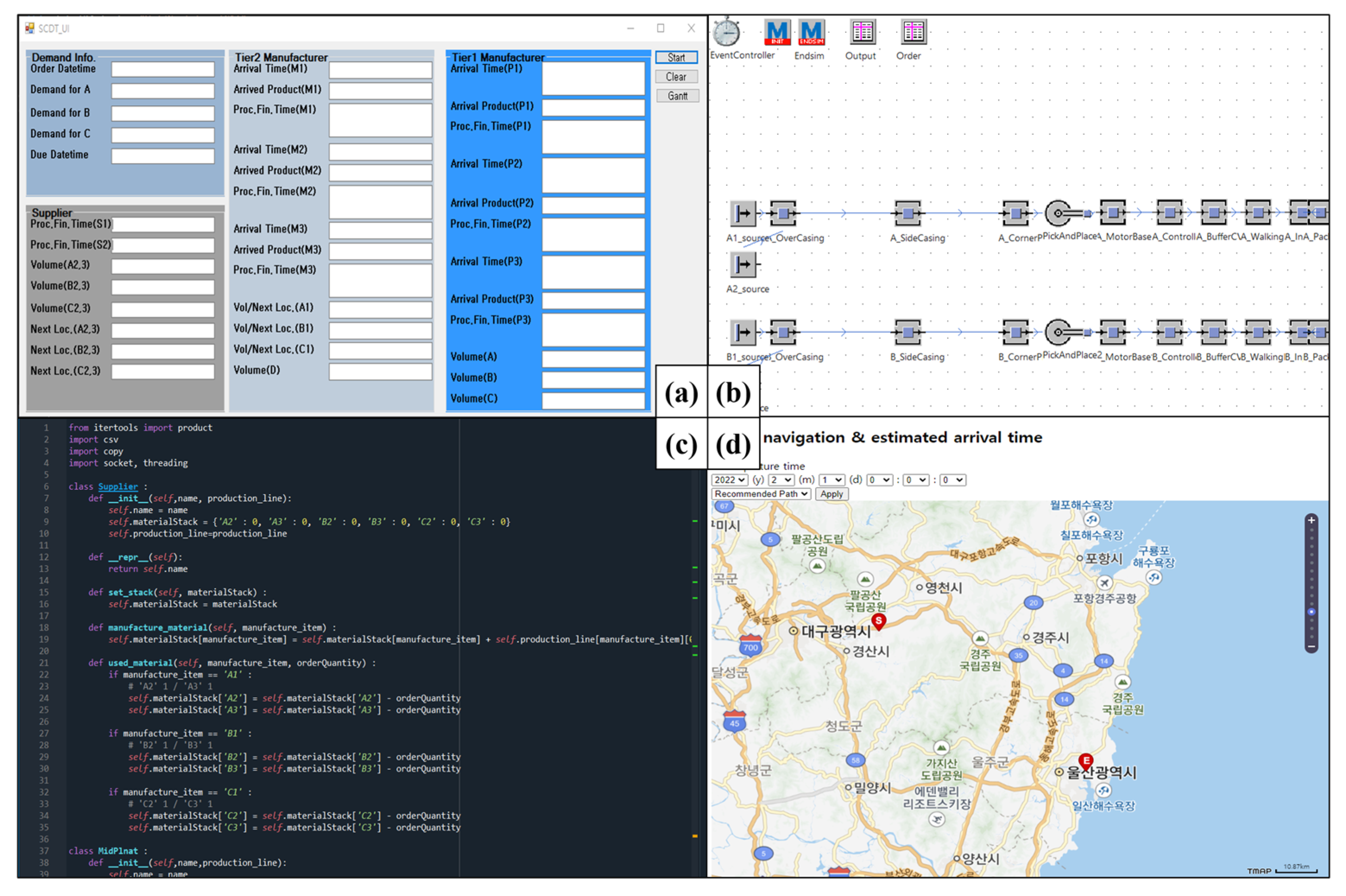Viewport: 1346px width, 896px height.
Task: Open the Output table icon
Action: coord(862,32)
